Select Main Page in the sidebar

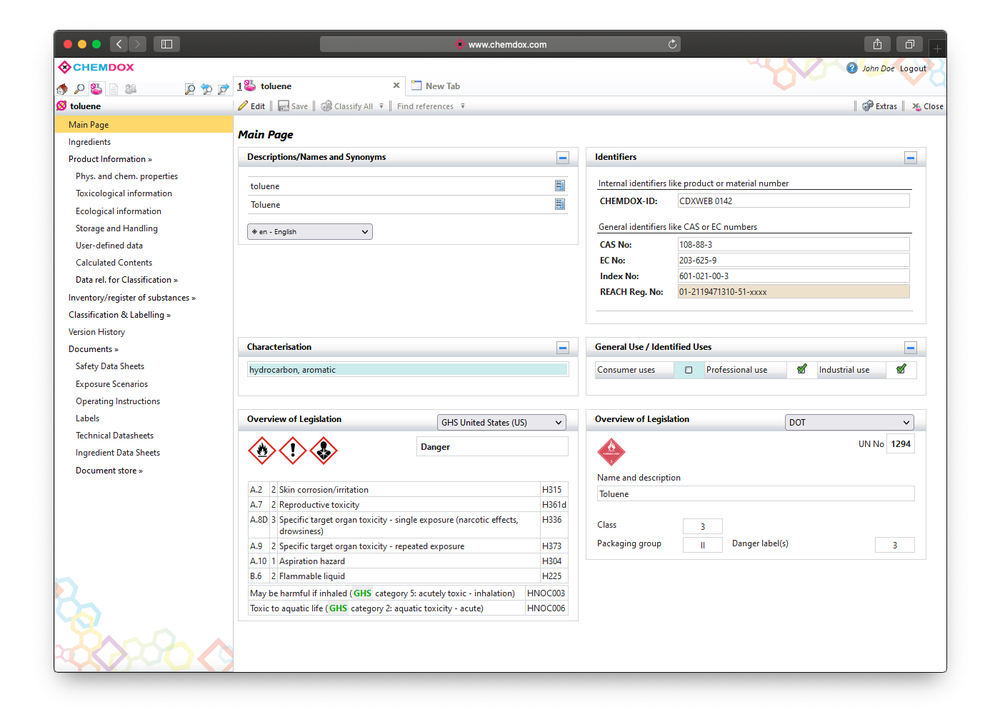tap(144, 124)
